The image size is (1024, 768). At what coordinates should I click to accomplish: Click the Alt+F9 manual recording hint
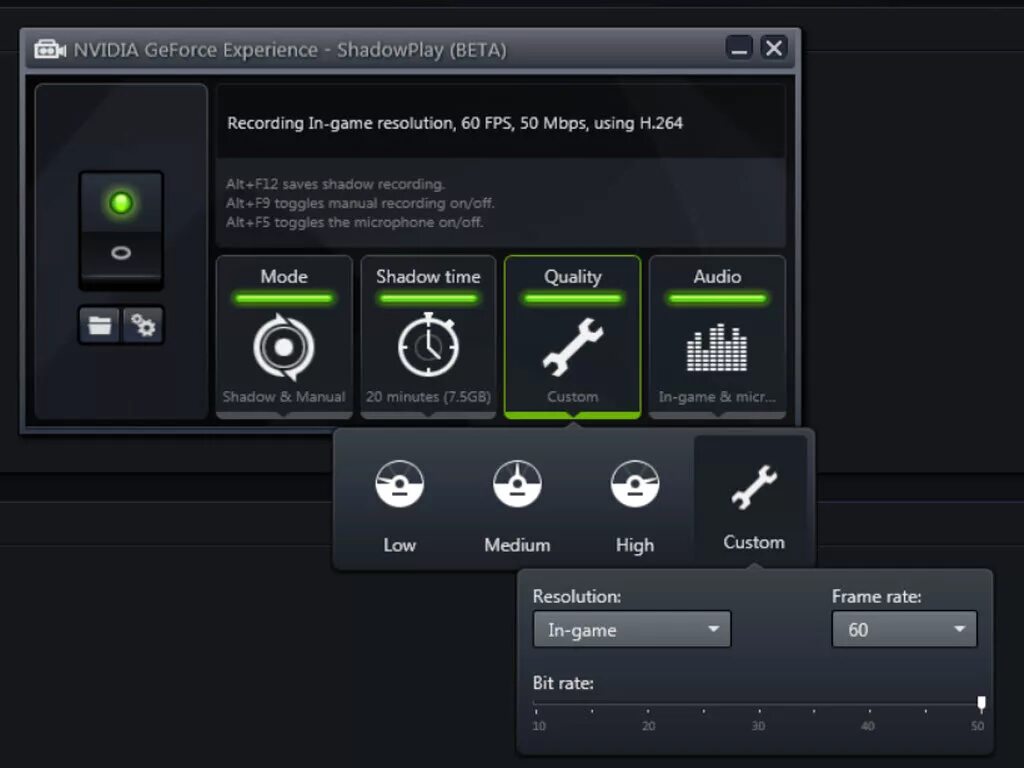(x=360, y=203)
